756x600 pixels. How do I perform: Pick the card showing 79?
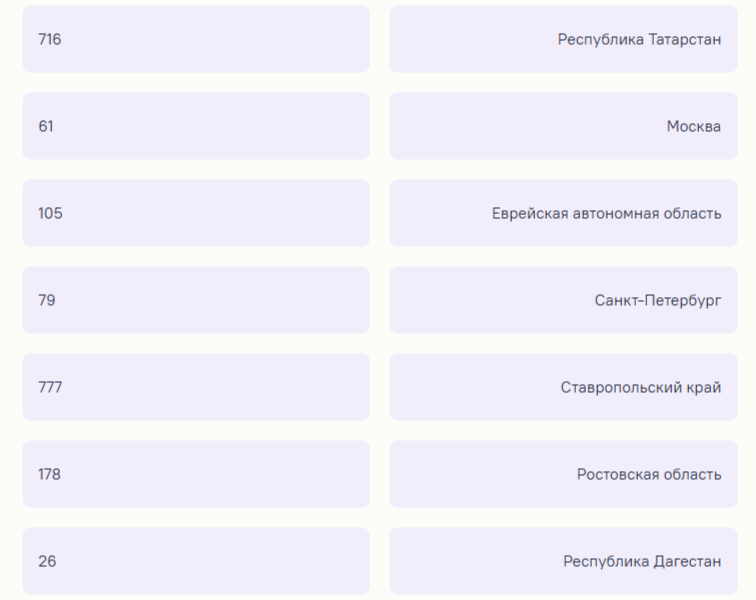pos(196,300)
